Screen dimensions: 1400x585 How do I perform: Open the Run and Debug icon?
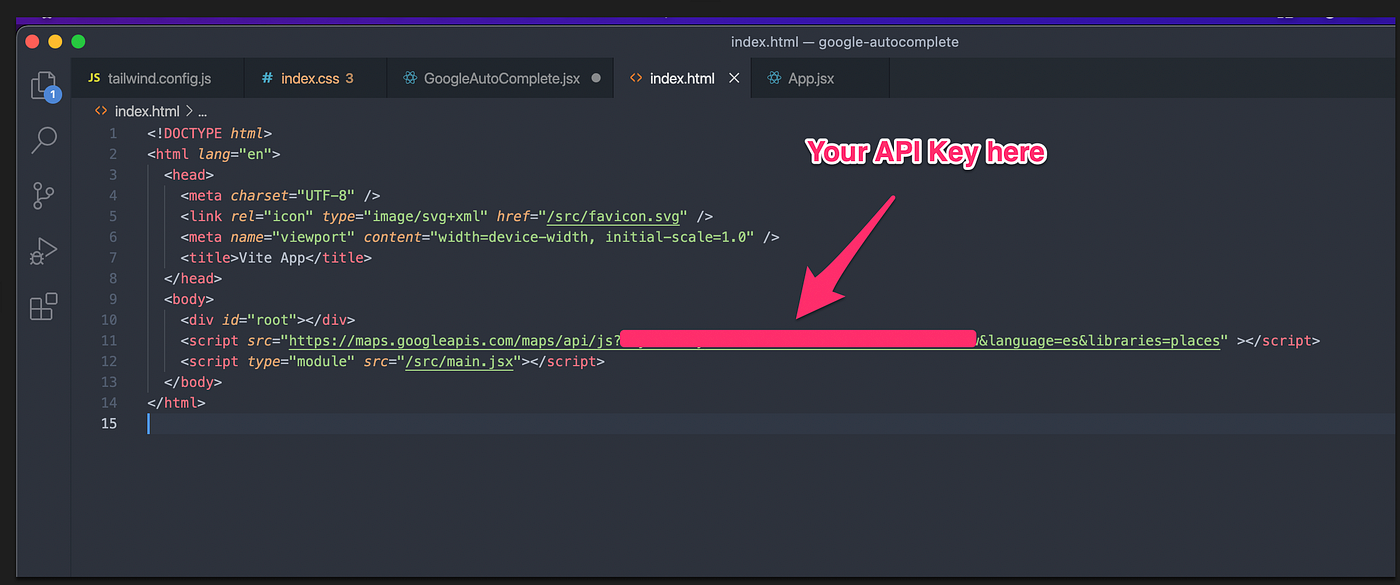pyautogui.click(x=43, y=251)
